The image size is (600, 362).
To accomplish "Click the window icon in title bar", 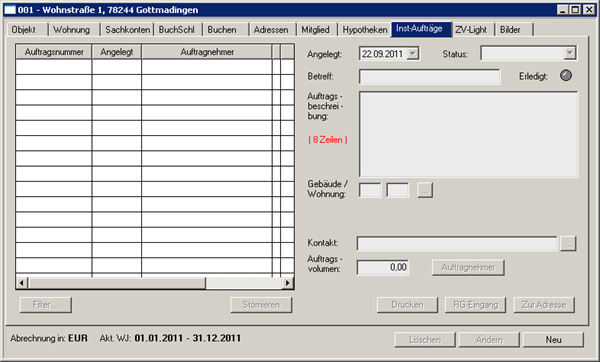I will pos(10,9).
